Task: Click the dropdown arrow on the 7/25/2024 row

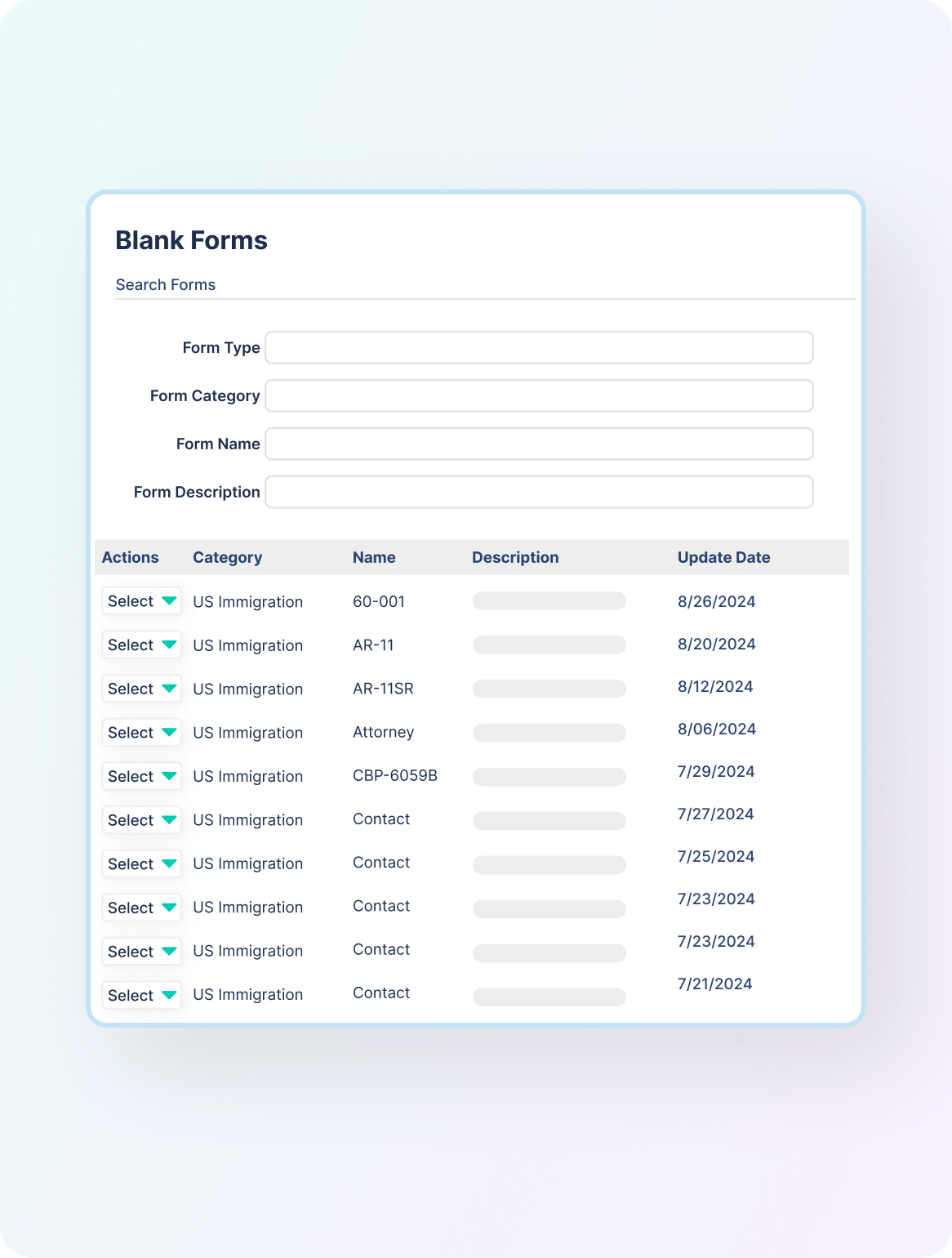Action: pyautogui.click(x=168, y=863)
